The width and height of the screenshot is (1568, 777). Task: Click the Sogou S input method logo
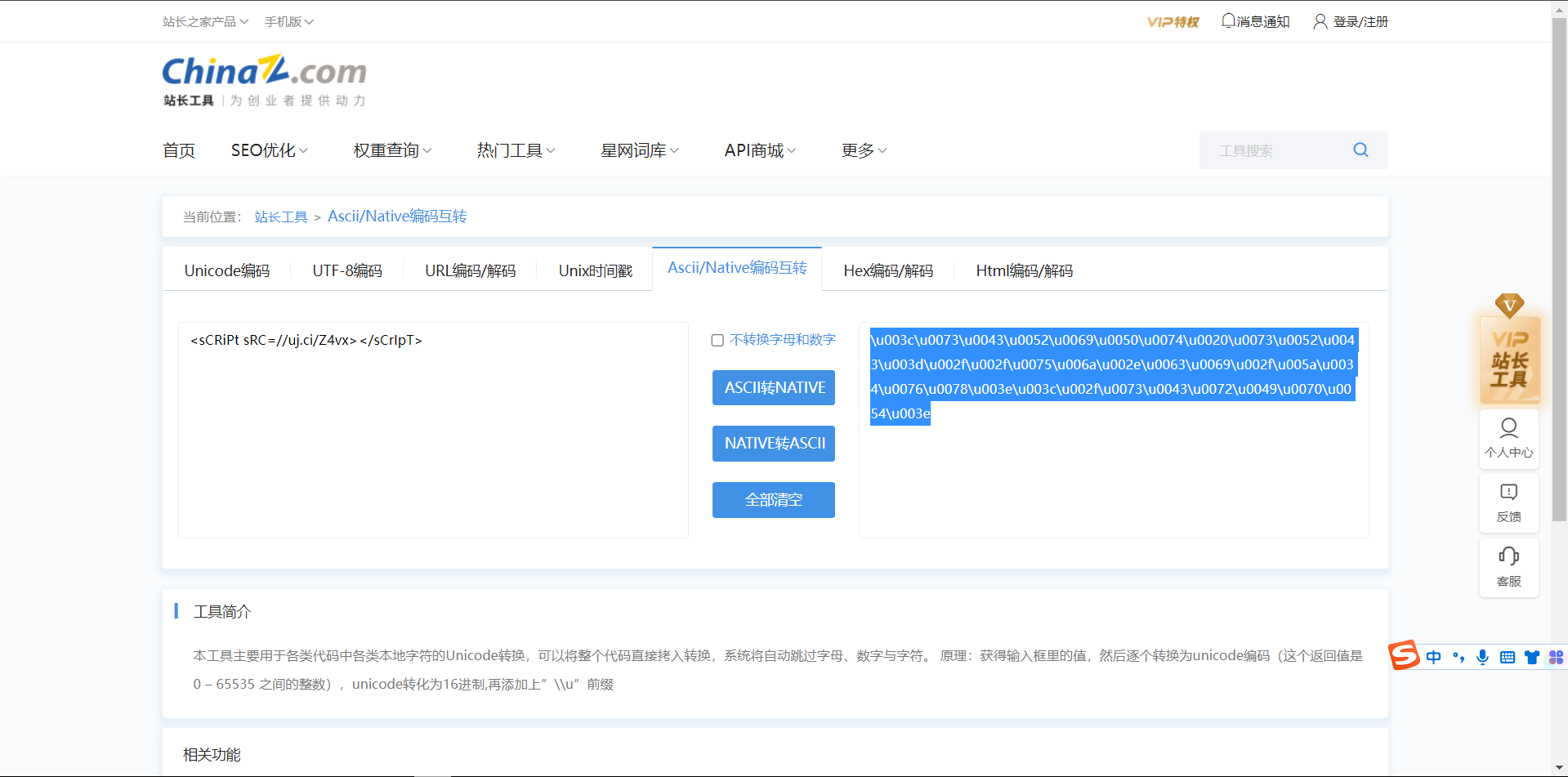pyautogui.click(x=1405, y=655)
